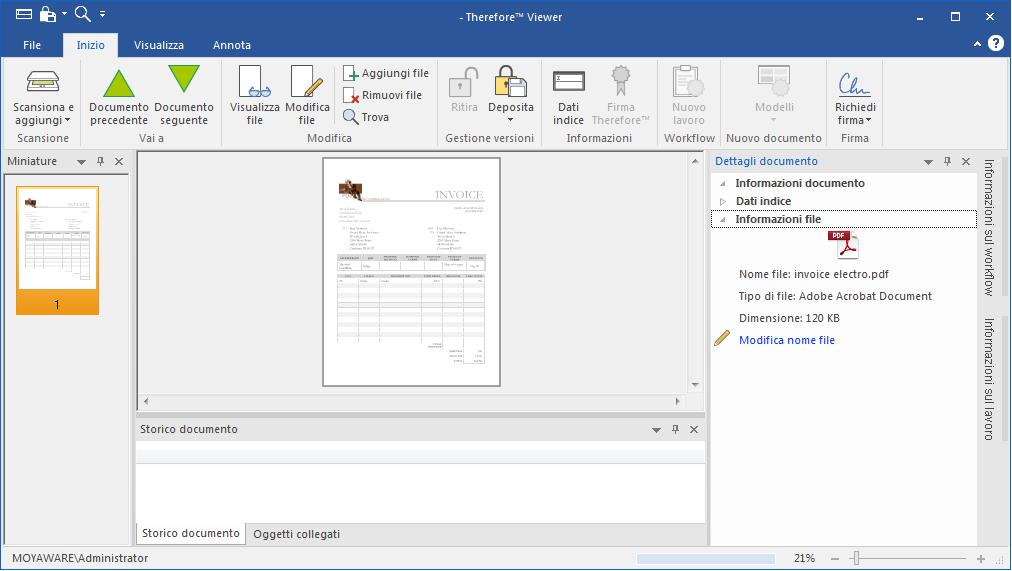Viewport: 1012px width, 571px height.
Task: Open Dati indice information
Action: [x=568, y=97]
